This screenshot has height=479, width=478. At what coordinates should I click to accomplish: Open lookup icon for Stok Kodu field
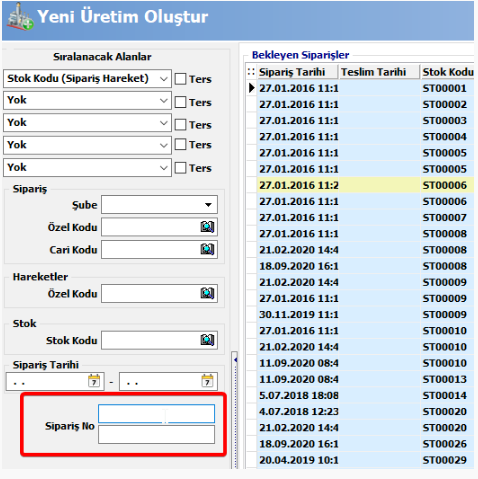207,340
